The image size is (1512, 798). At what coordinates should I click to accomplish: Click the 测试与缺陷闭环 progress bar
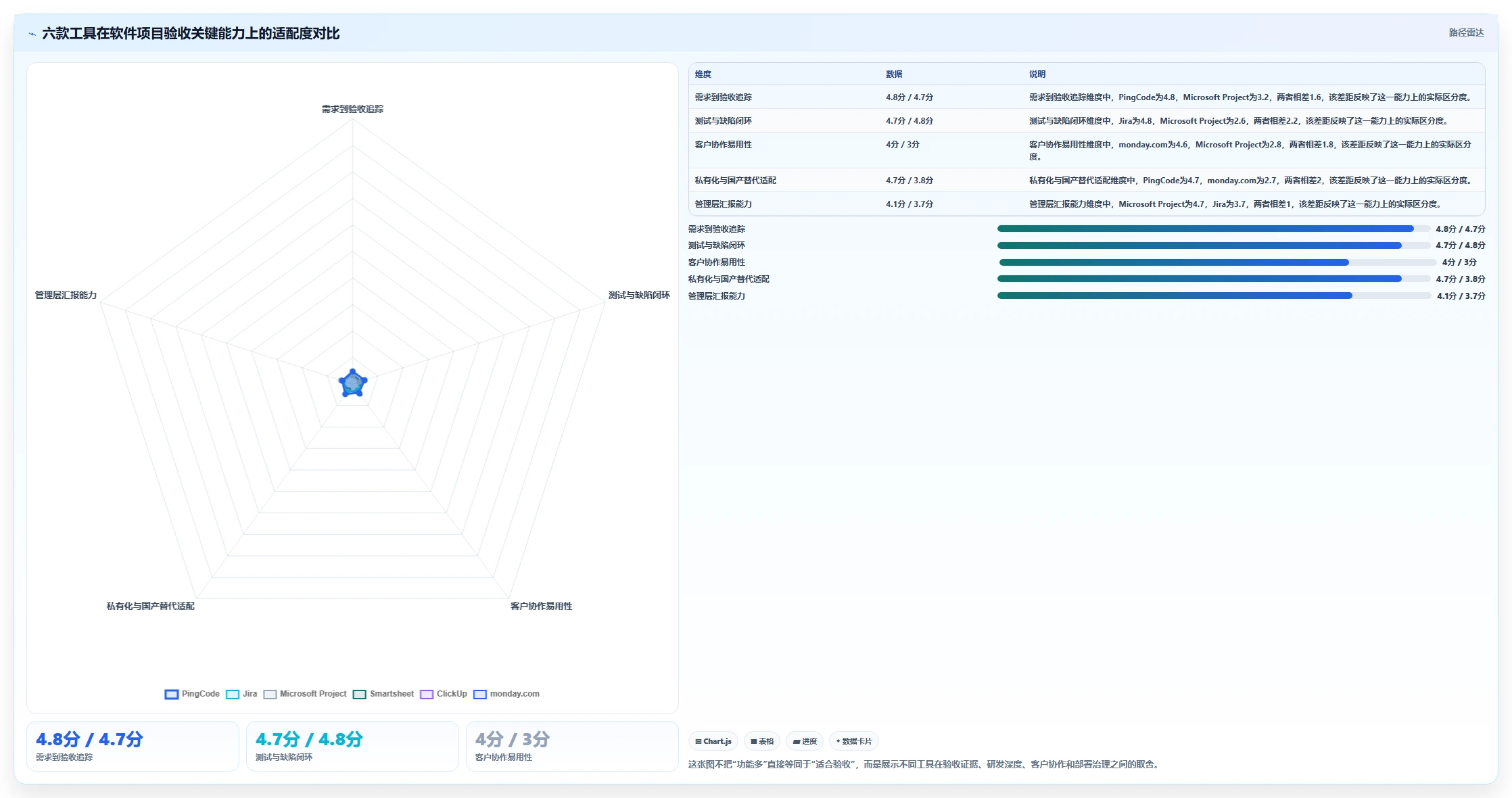(1214, 245)
